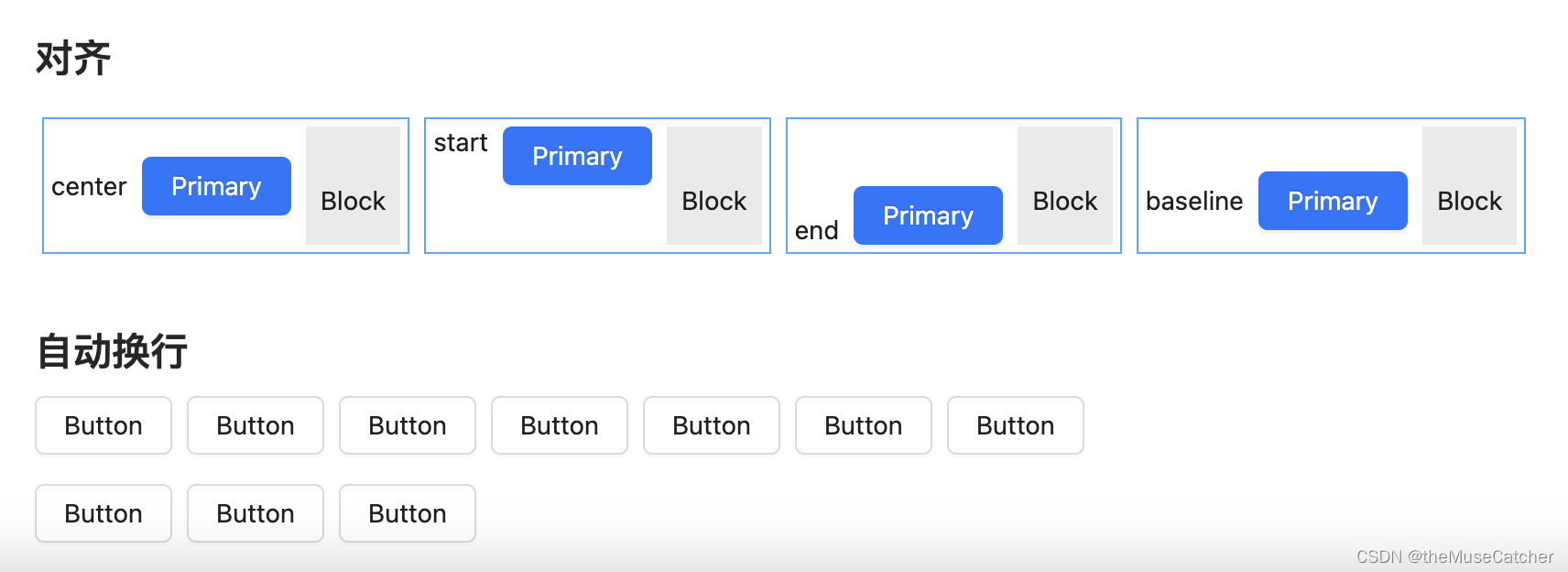Click the Primary button next to end

click(x=928, y=215)
